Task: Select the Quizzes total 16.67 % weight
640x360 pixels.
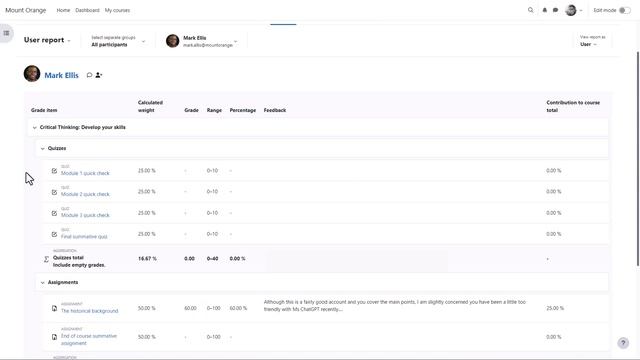Action: (147, 259)
